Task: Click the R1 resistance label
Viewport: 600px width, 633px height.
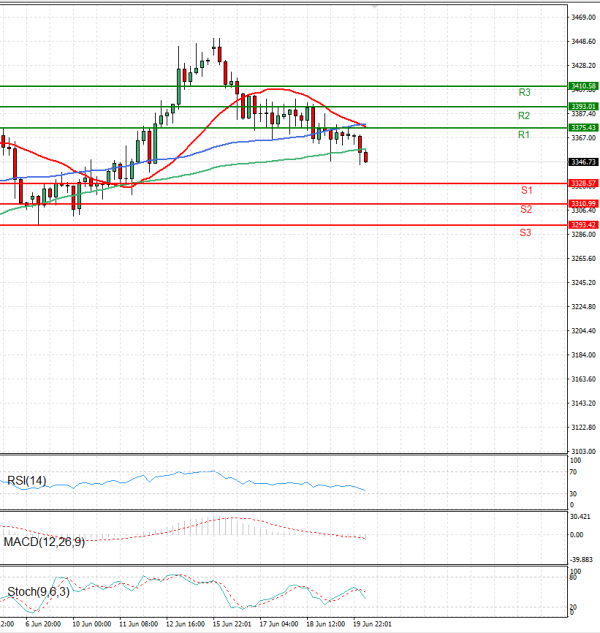Action: 524,135
